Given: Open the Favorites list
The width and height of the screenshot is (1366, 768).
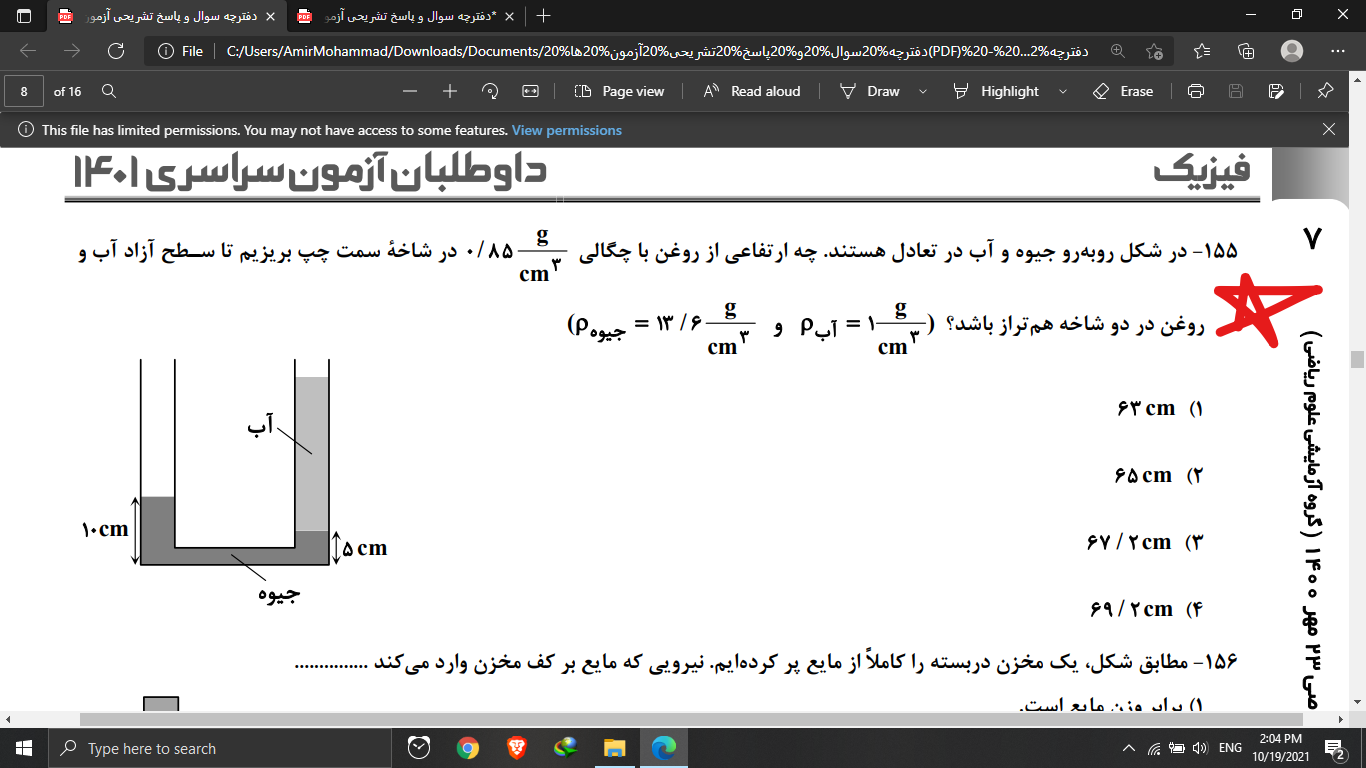Looking at the screenshot, I should [x=1202, y=51].
